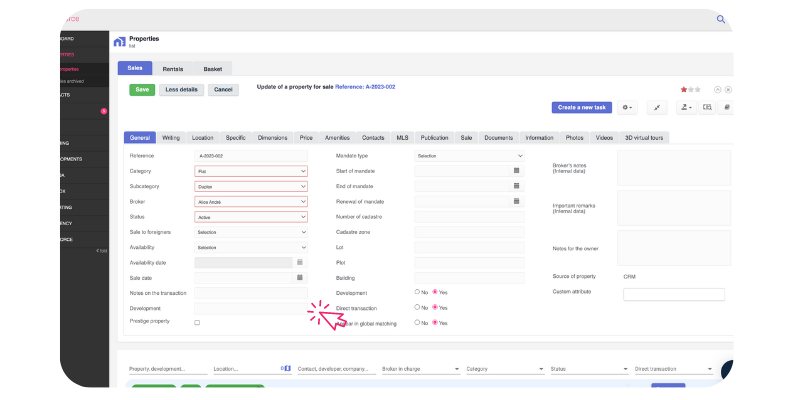Open Reference: A-2023-002 link
The width and height of the screenshot is (800, 400).
(365, 87)
